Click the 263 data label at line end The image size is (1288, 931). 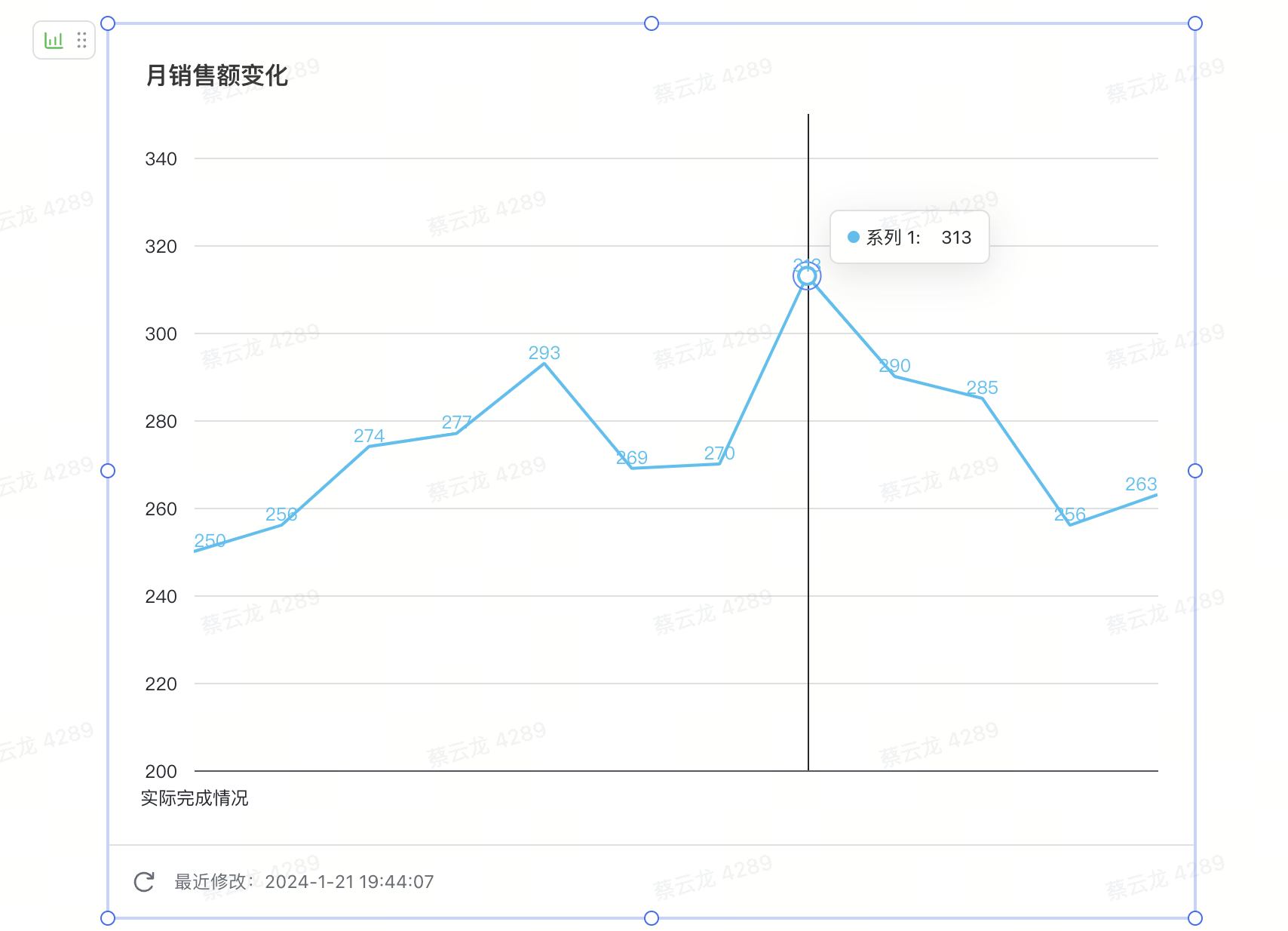1140,484
